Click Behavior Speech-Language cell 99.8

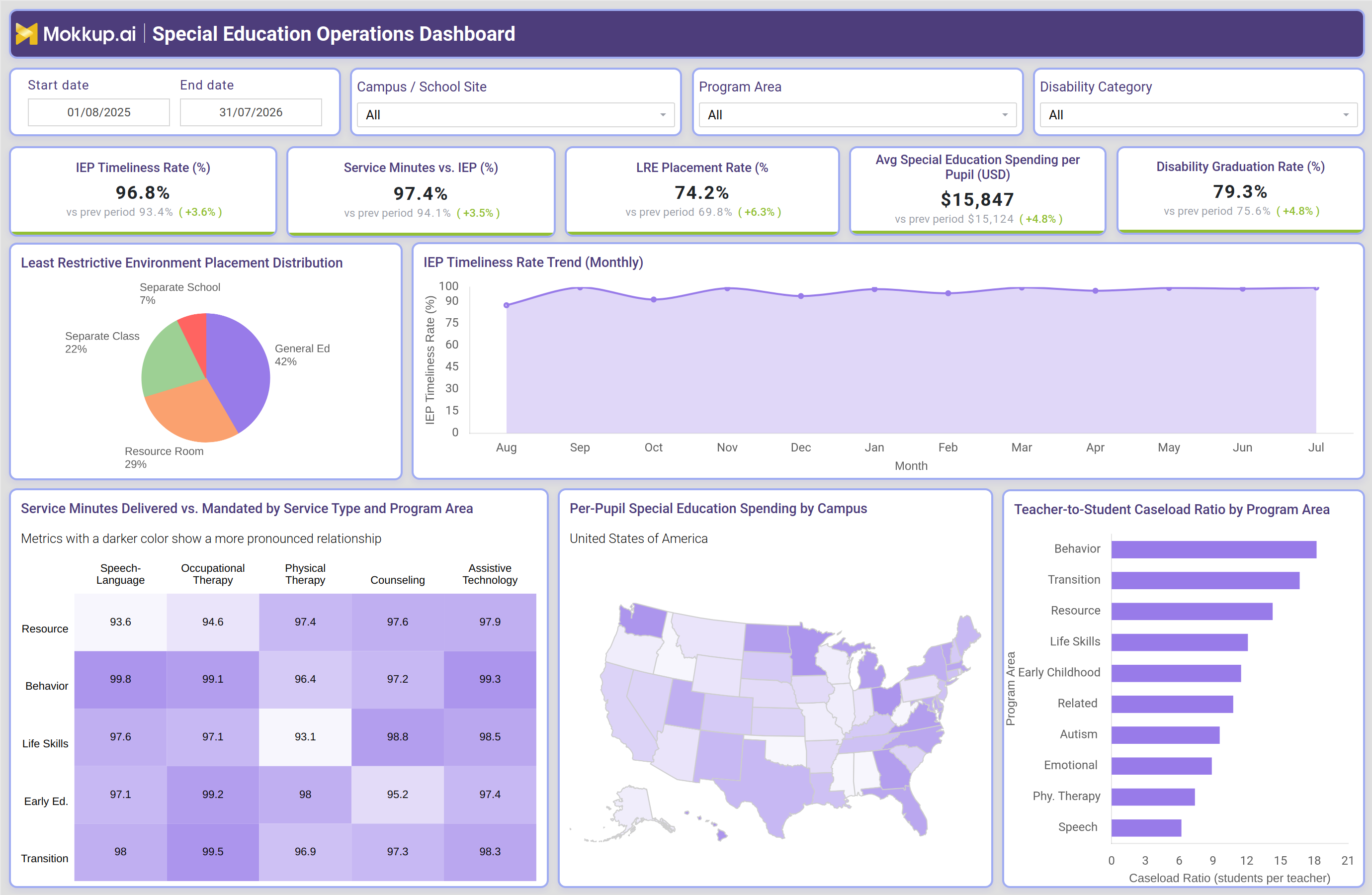pyautogui.click(x=120, y=679)
